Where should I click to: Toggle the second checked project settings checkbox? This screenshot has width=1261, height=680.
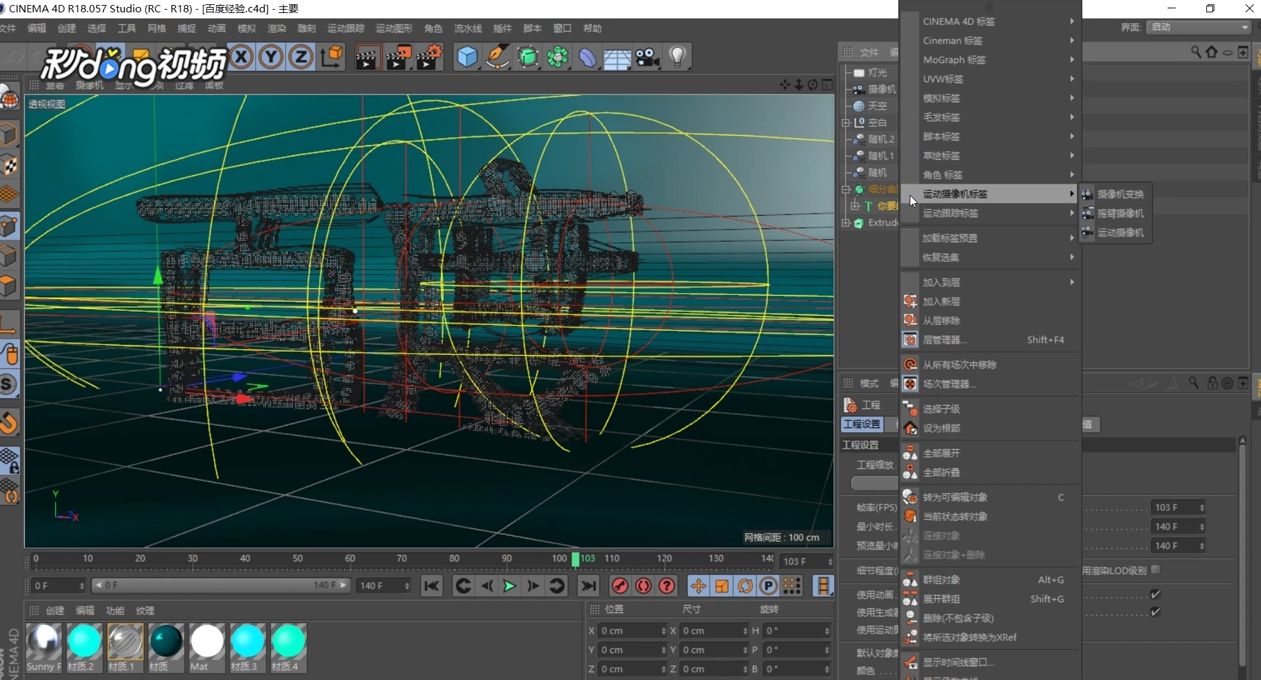pos(1155,612)
